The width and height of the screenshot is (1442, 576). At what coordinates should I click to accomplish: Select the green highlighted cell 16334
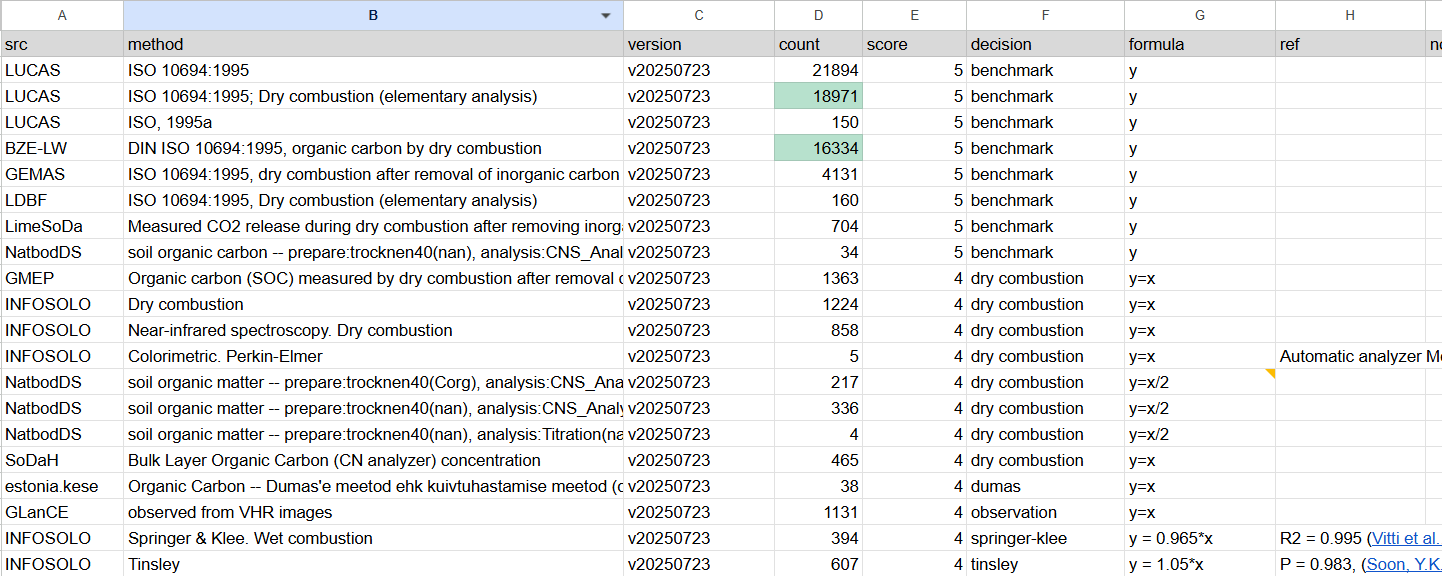818,148
